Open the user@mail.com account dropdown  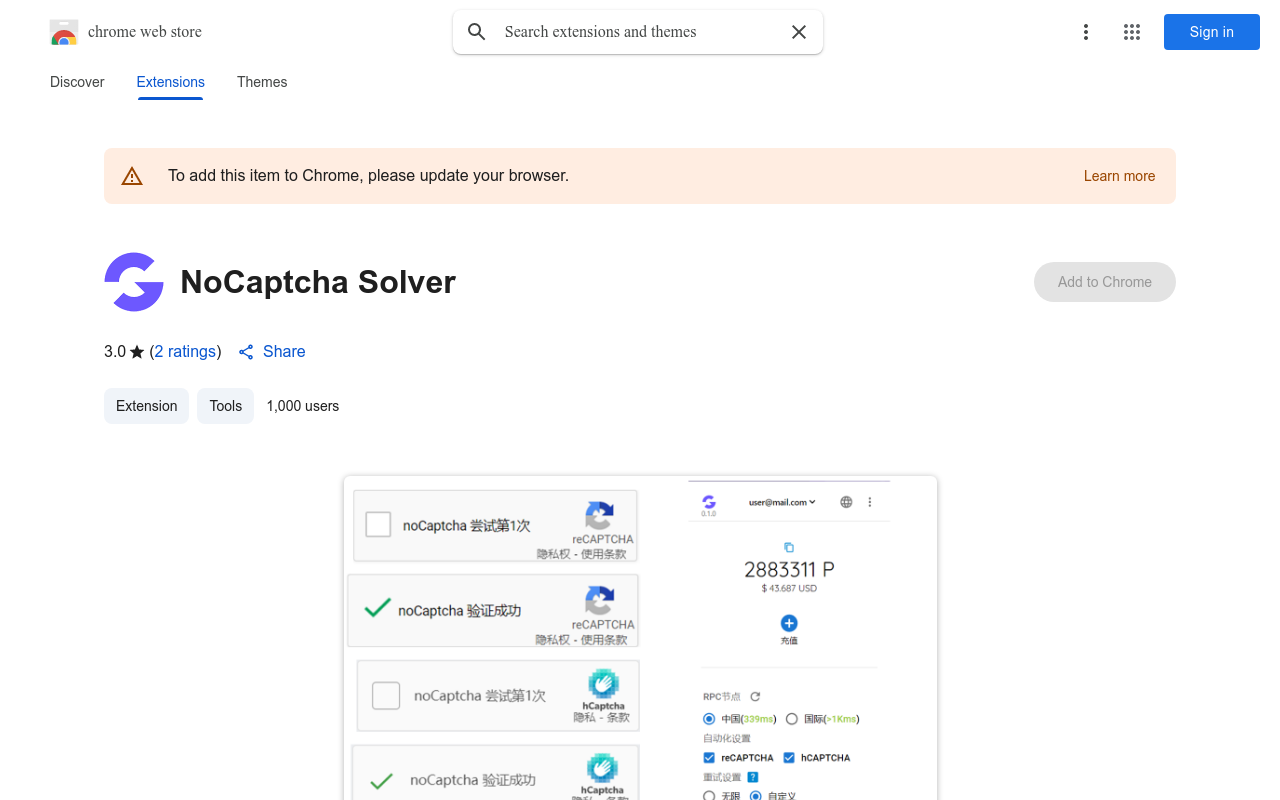[780, 502]
